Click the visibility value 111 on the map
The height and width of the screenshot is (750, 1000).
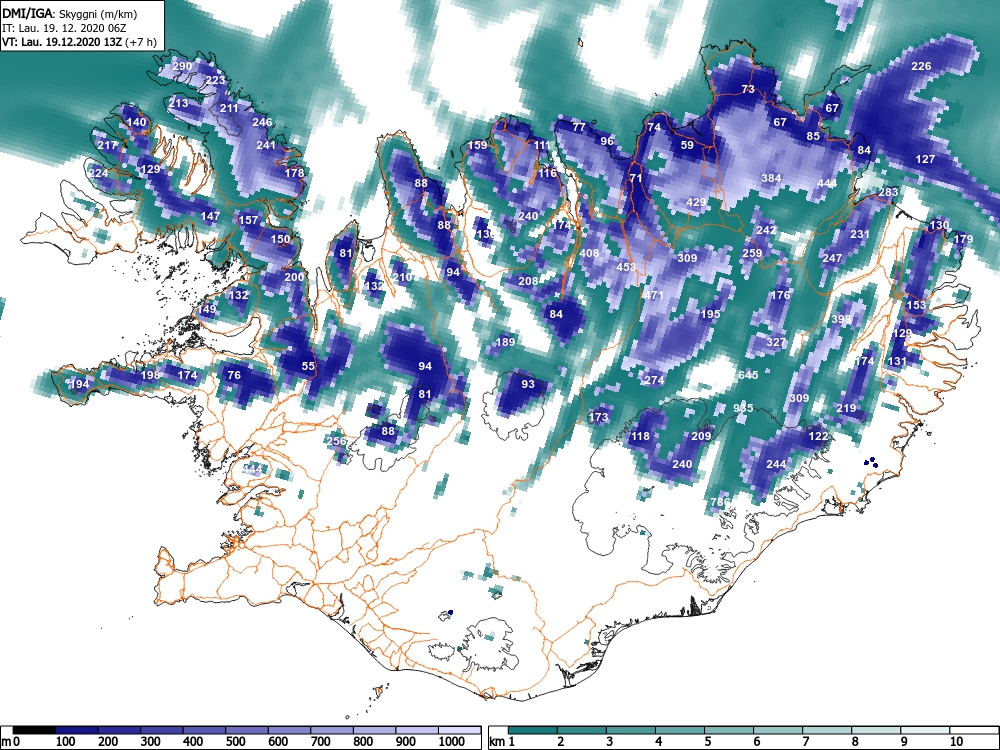click(x=541, y=145)
